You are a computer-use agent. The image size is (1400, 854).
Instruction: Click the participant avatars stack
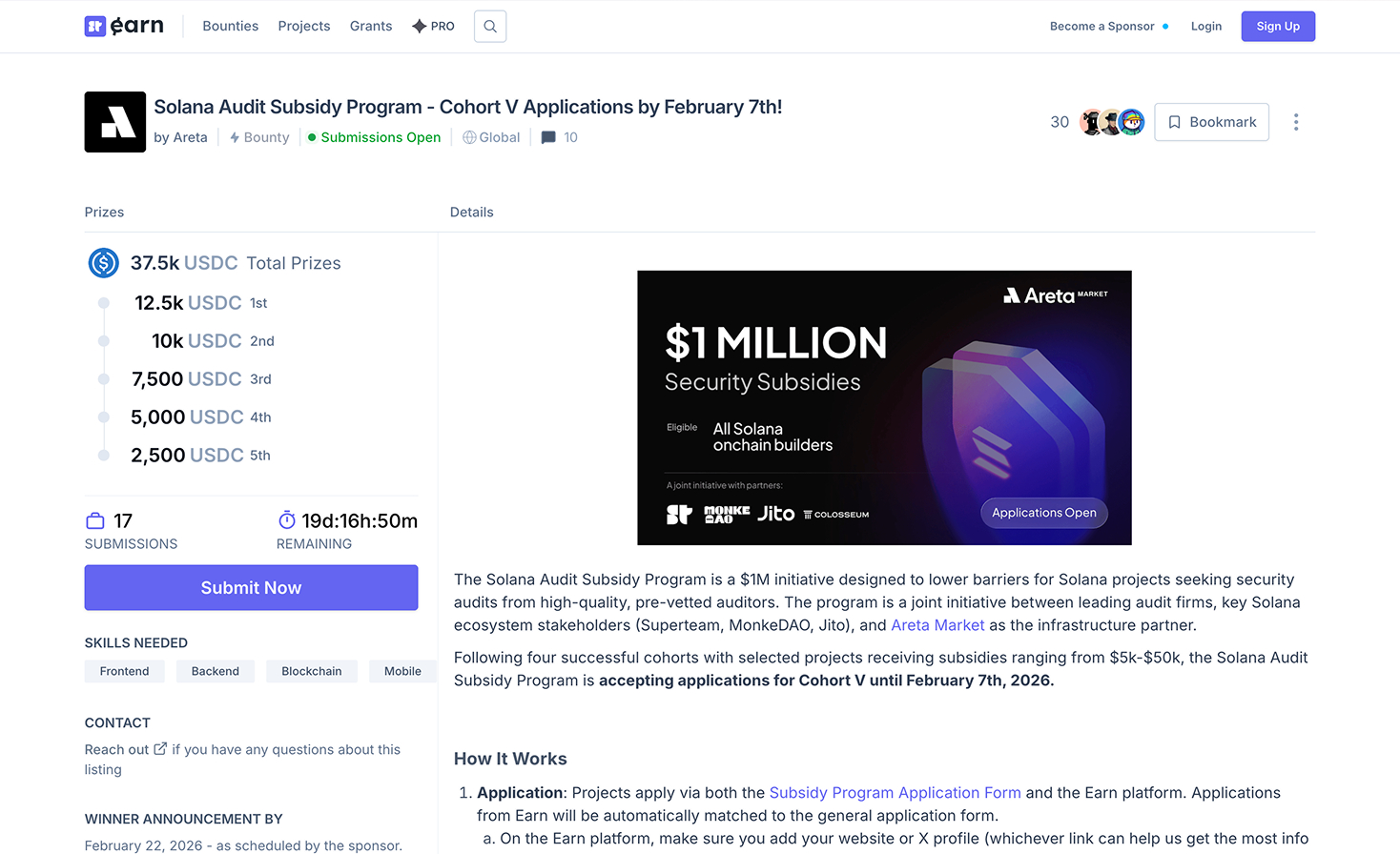[1112, 122]
